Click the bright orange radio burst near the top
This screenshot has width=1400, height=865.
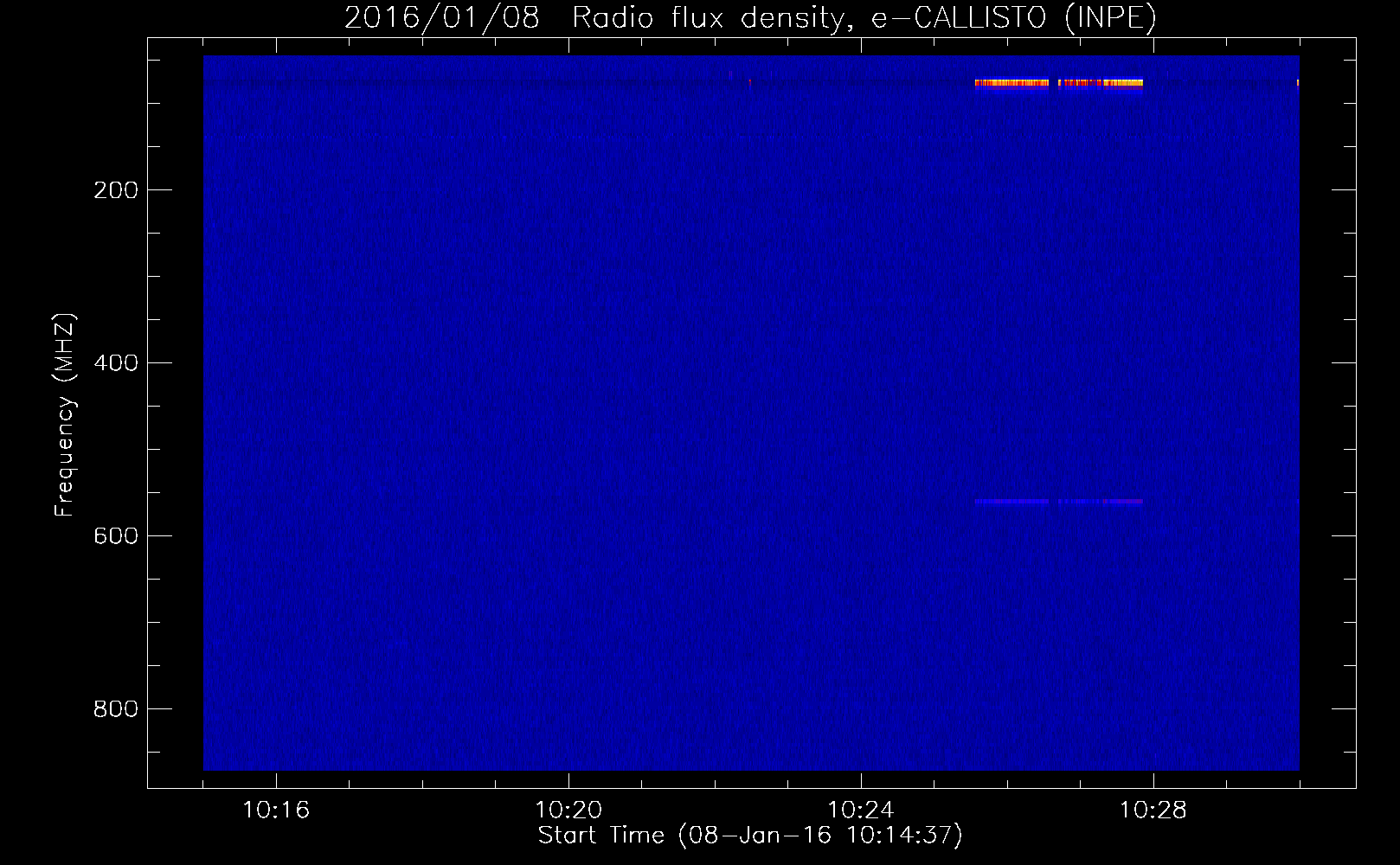point(1058,83)
